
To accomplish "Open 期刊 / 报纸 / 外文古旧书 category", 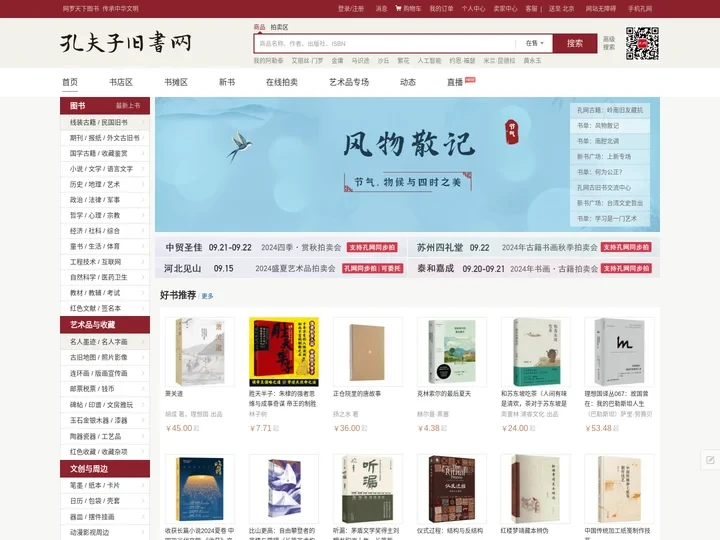I will [105, 138].
